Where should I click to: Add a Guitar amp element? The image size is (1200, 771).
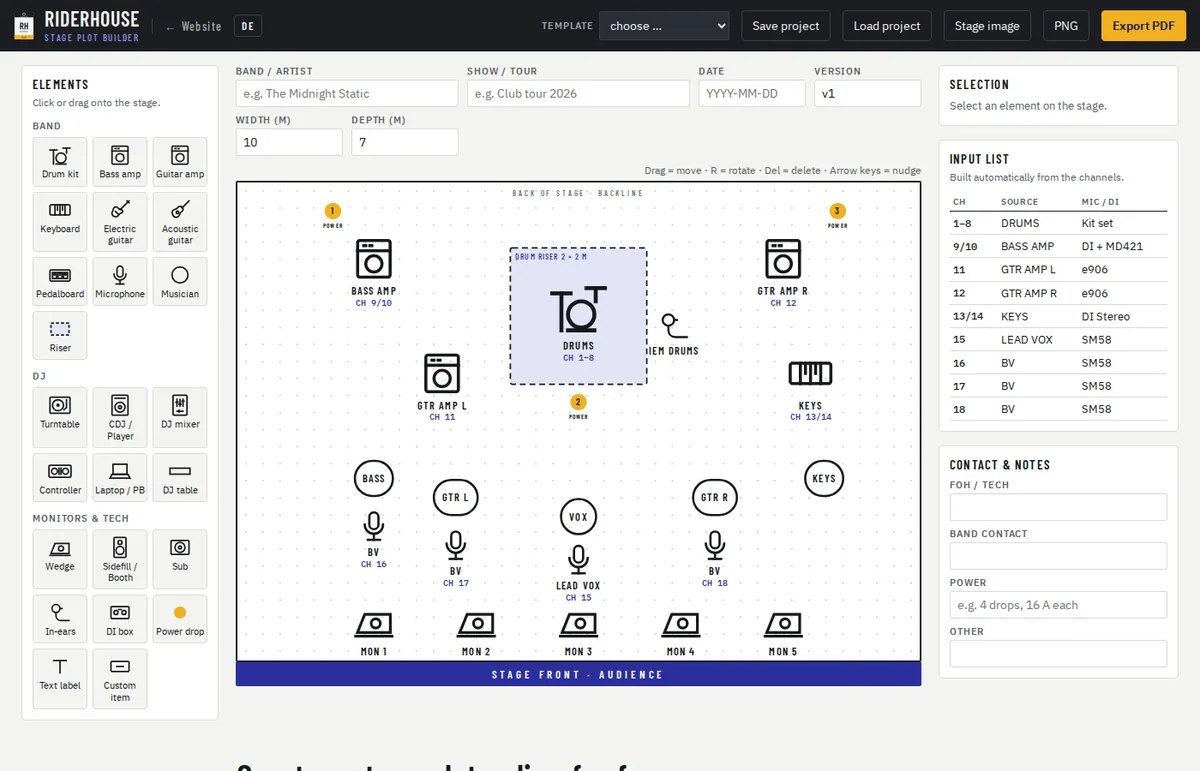tap(180, 162)
